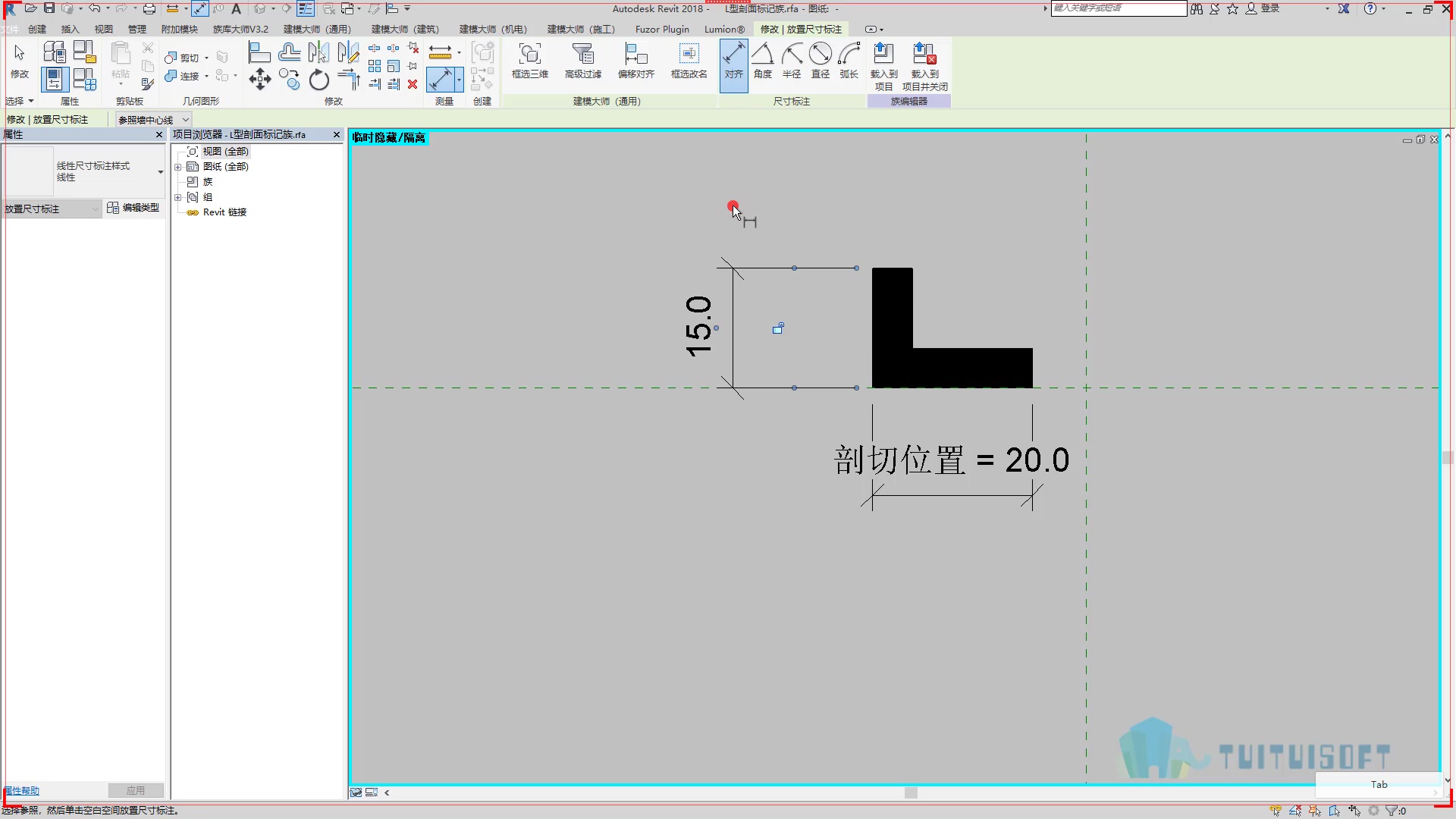The height and width of the screenshot is (819, 1456).
Task: Click the 应用 apply button
Action: [x=136, y=790]
